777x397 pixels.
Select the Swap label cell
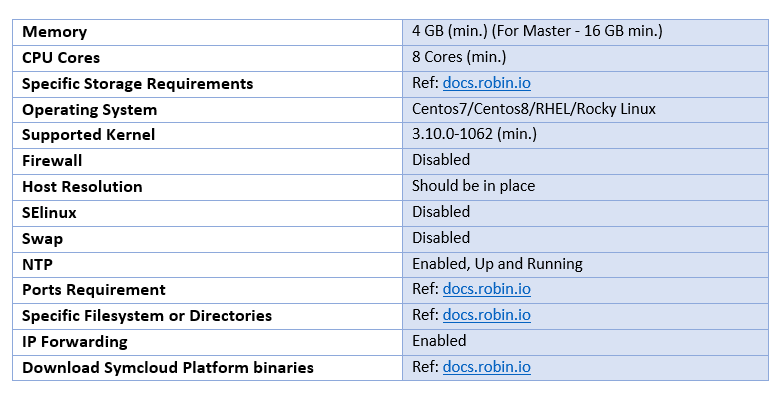207,239
